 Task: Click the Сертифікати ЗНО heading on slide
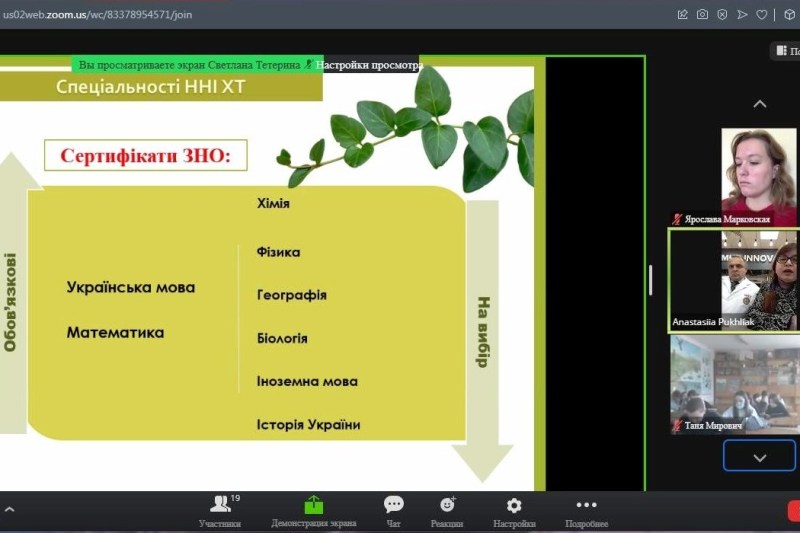pos(146,155)
